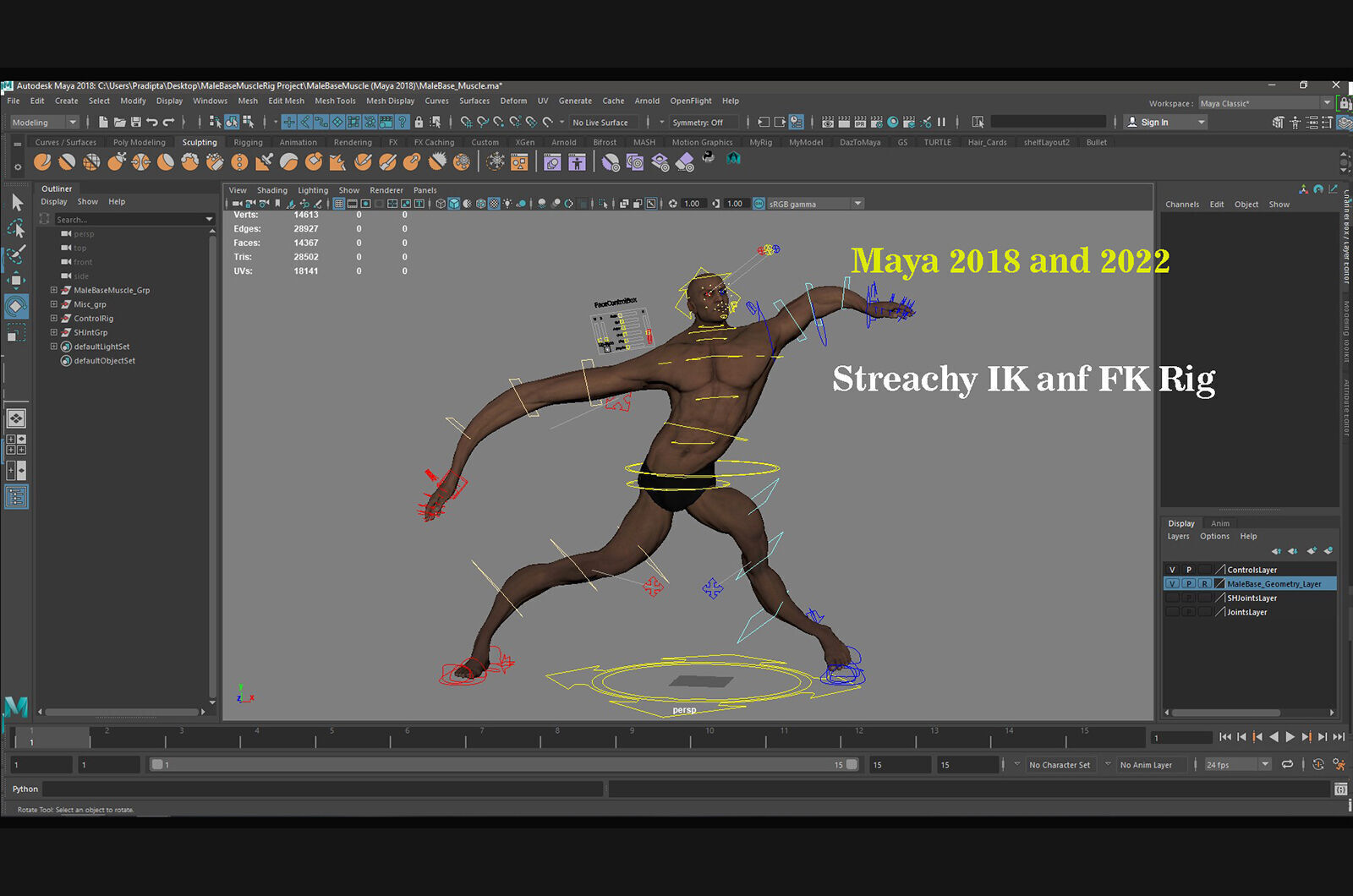The width and height of the screenshot is (1353, 896).
Task: Open animation preferences icon near fps
Action: tap(1339, 765)
